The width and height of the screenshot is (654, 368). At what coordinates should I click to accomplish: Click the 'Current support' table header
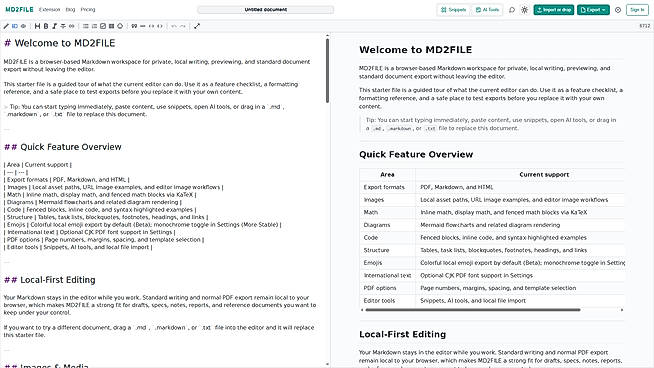[x=544, y=174]
